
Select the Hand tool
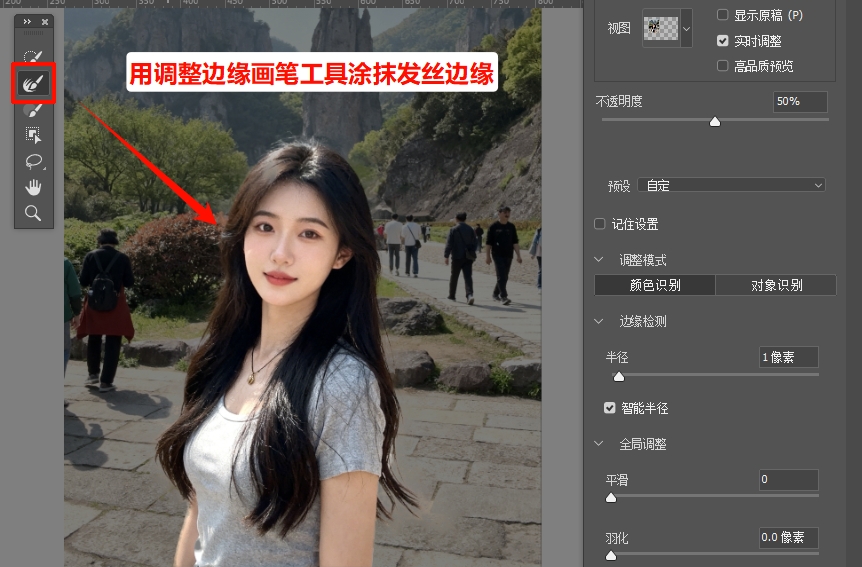tap(33, 187)
